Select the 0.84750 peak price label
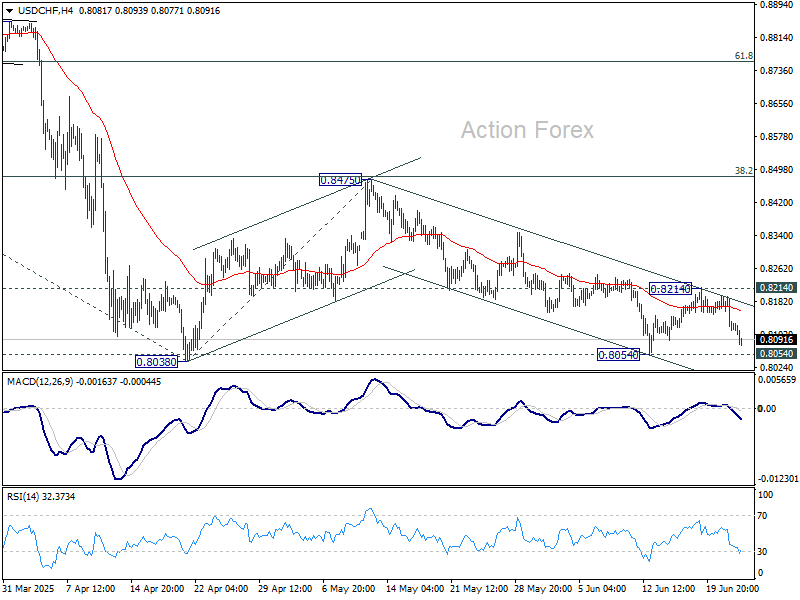 point(339,180)
